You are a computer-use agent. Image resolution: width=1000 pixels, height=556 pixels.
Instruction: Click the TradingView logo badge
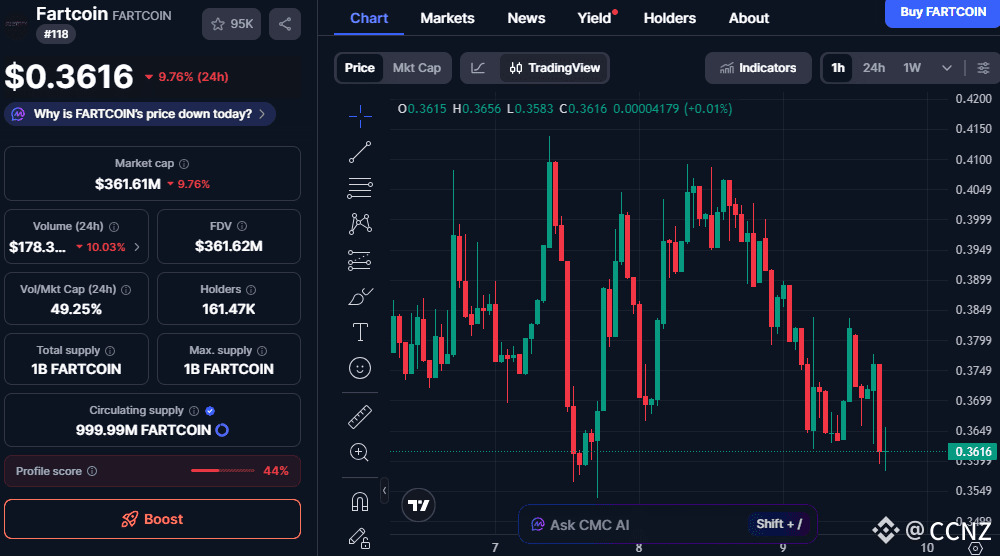[418, 506]
